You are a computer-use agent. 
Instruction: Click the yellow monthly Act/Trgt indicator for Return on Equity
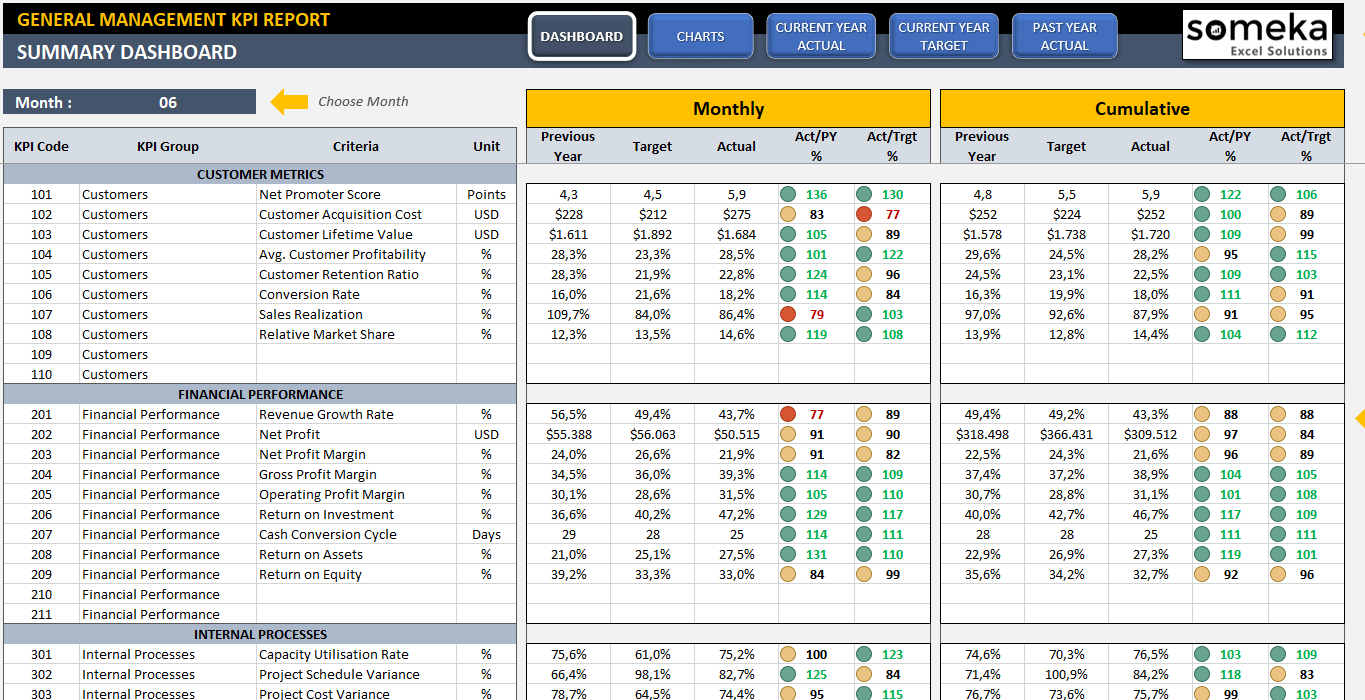click(x=863, y=574)
